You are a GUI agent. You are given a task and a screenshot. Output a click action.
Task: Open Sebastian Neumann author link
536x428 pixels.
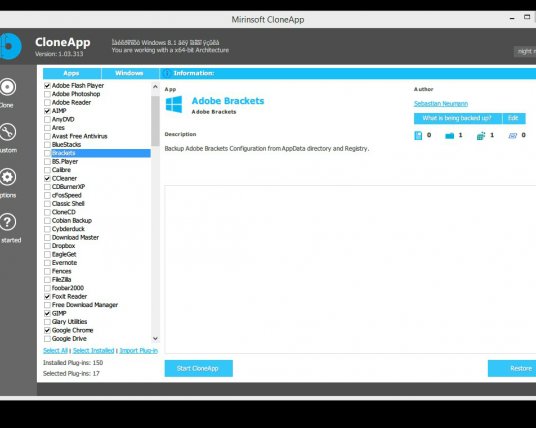(441, 104)
